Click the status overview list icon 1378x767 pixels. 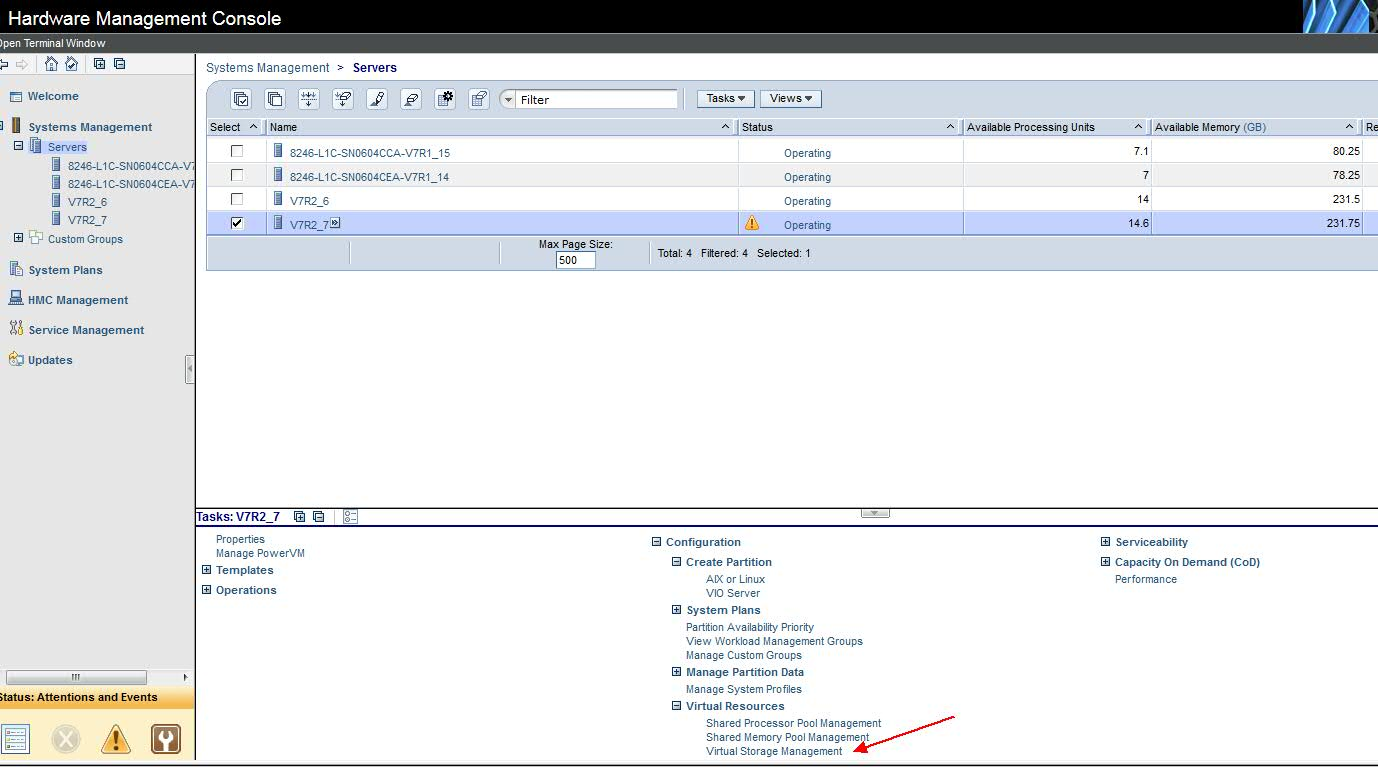(16, 740)
